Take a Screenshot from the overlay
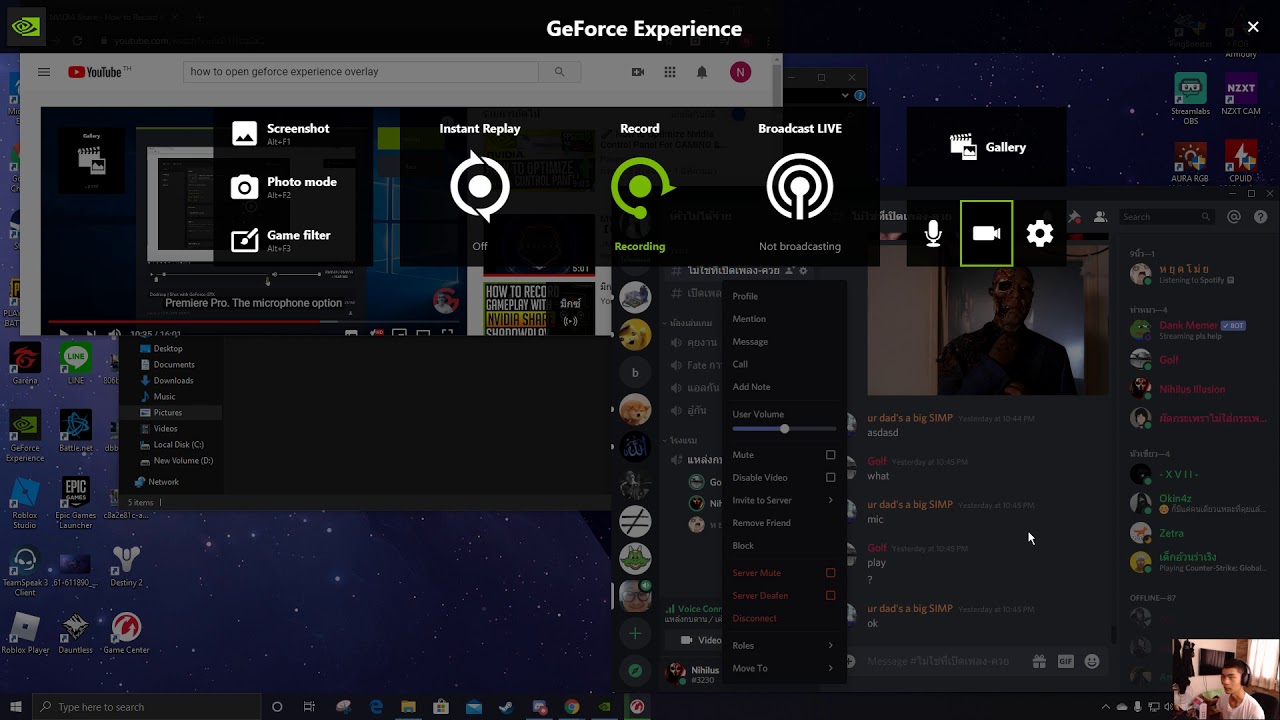 280,133
